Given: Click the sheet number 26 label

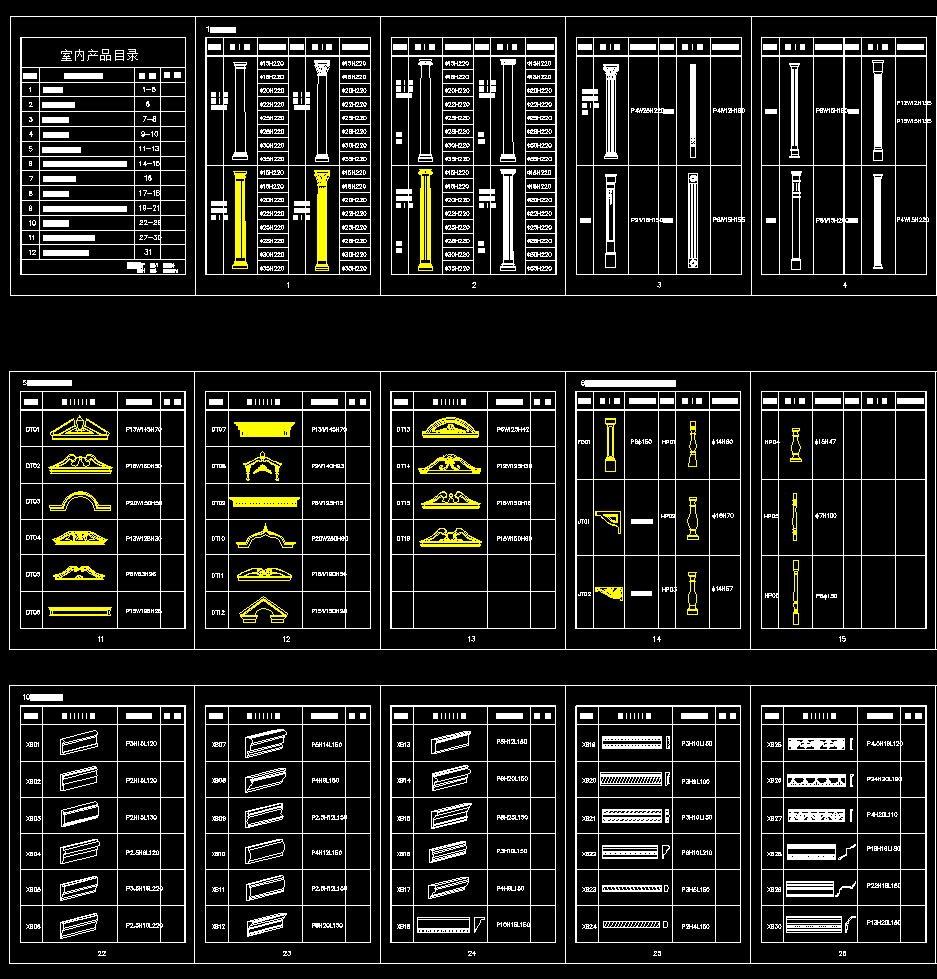Looking at the screenshot, I should (x=842, y=953).
